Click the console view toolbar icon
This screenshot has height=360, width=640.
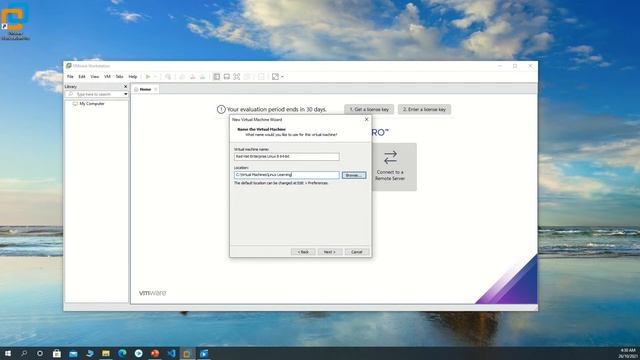[261, 77]
